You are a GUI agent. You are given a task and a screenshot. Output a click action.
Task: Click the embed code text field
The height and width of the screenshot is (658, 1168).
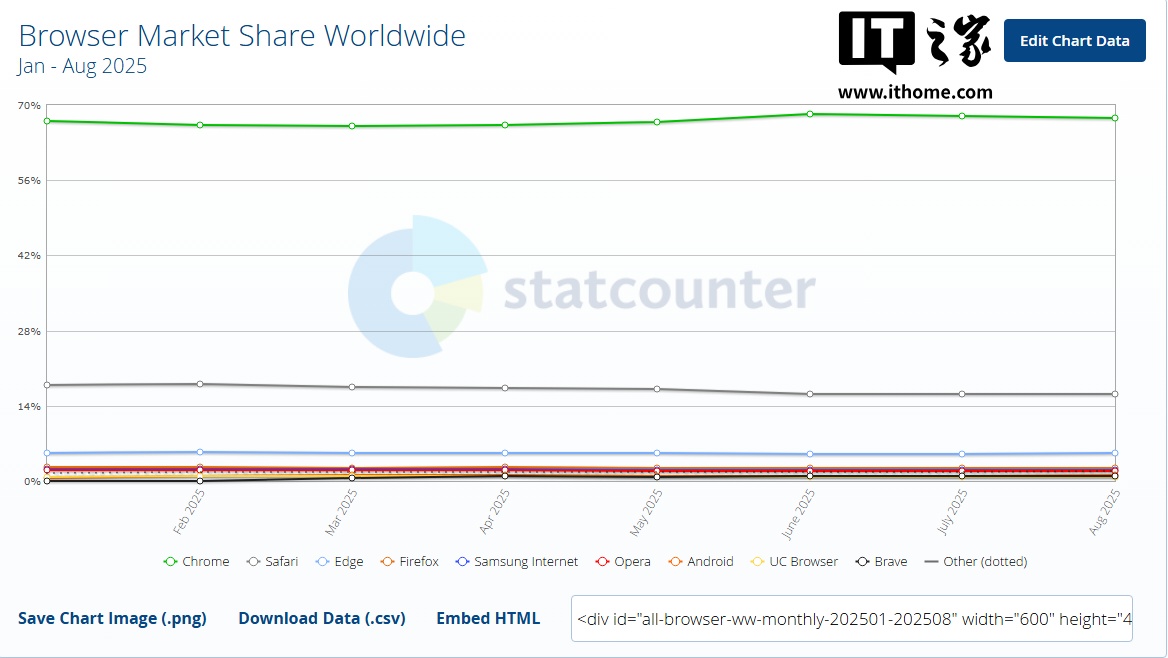[851, 619]
